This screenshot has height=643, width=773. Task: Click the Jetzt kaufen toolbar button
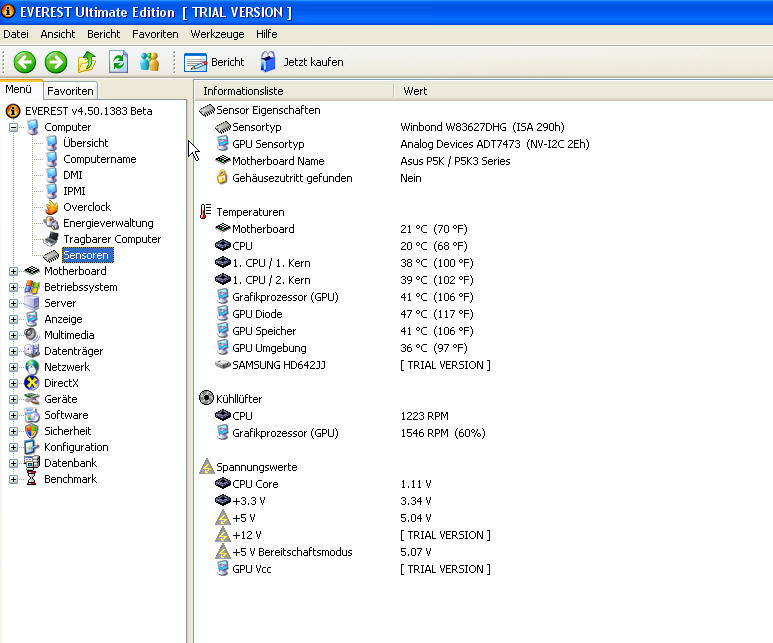302,62
